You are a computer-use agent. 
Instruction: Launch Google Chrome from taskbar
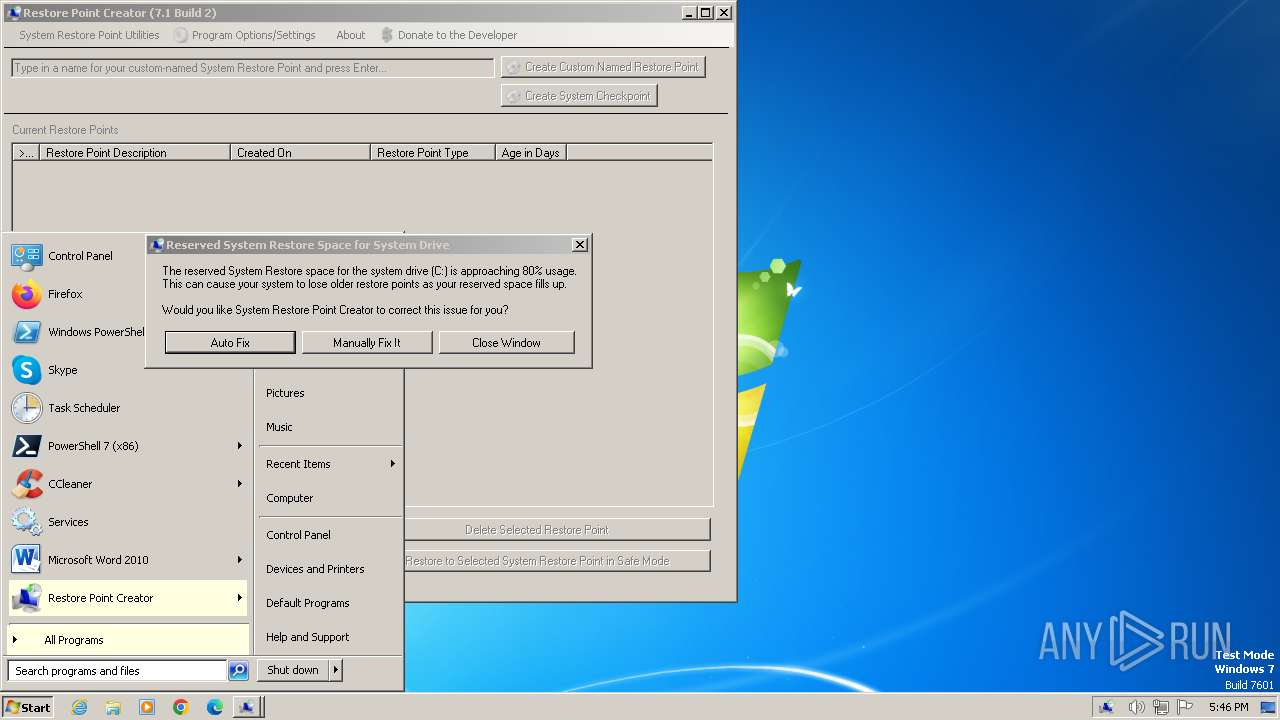tap(181, 707)
